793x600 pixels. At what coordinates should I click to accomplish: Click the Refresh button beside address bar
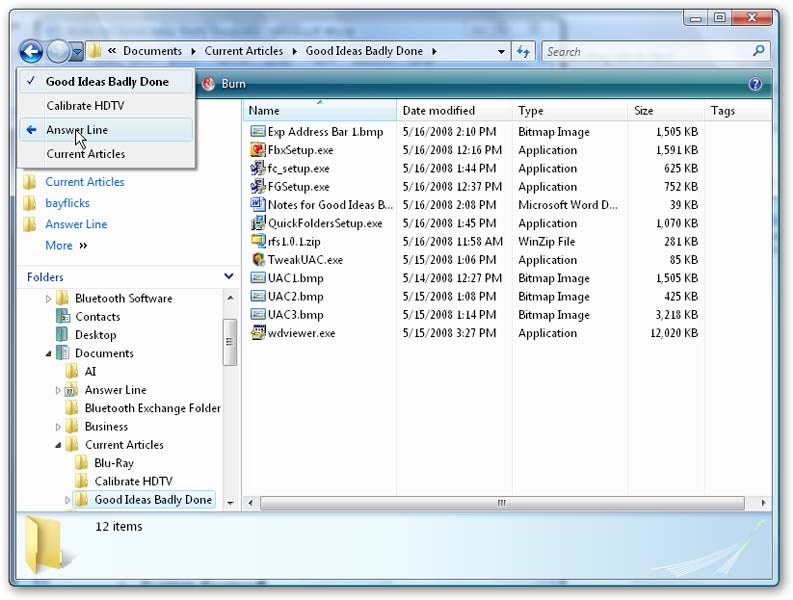click(x=523, y=51)
